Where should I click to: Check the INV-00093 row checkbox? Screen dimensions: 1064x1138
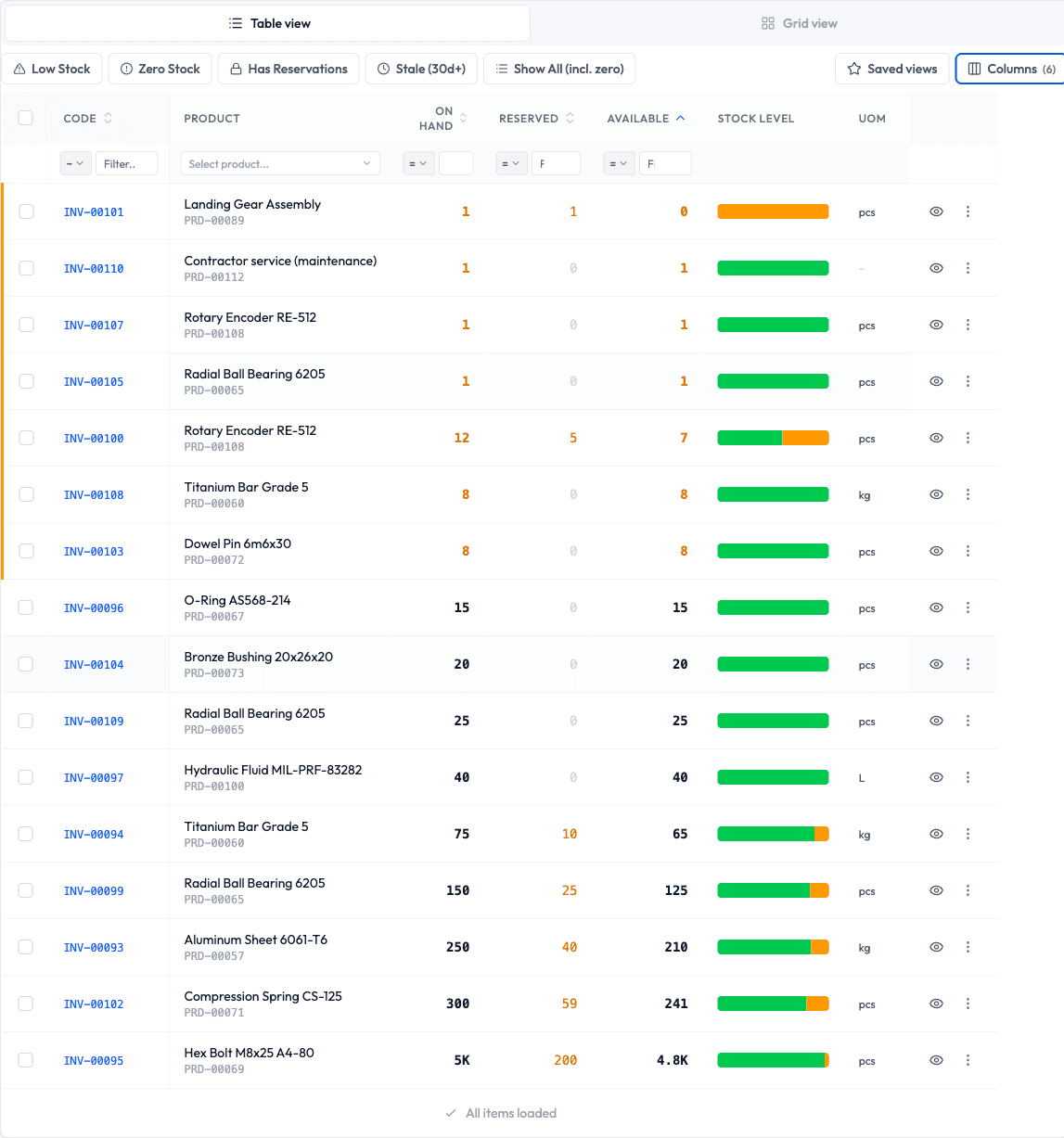click(x=26, y=947)
